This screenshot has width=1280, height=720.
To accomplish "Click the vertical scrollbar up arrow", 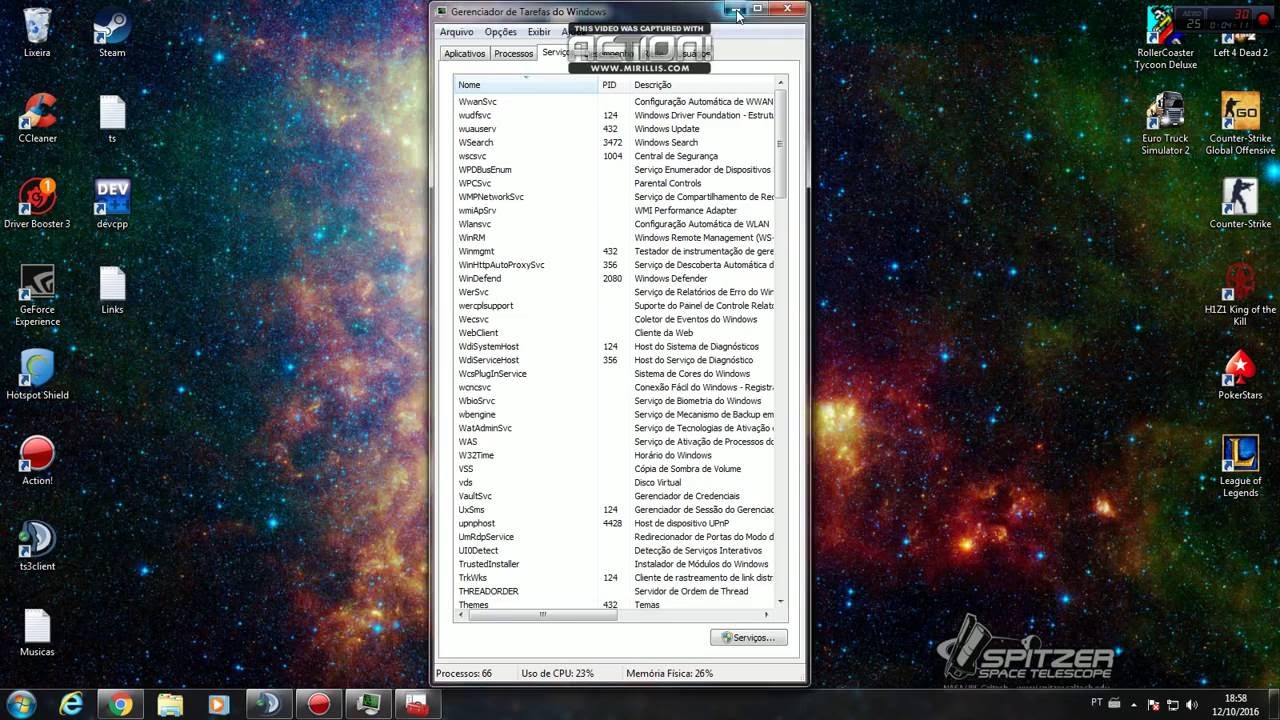I will click(781, 83).
